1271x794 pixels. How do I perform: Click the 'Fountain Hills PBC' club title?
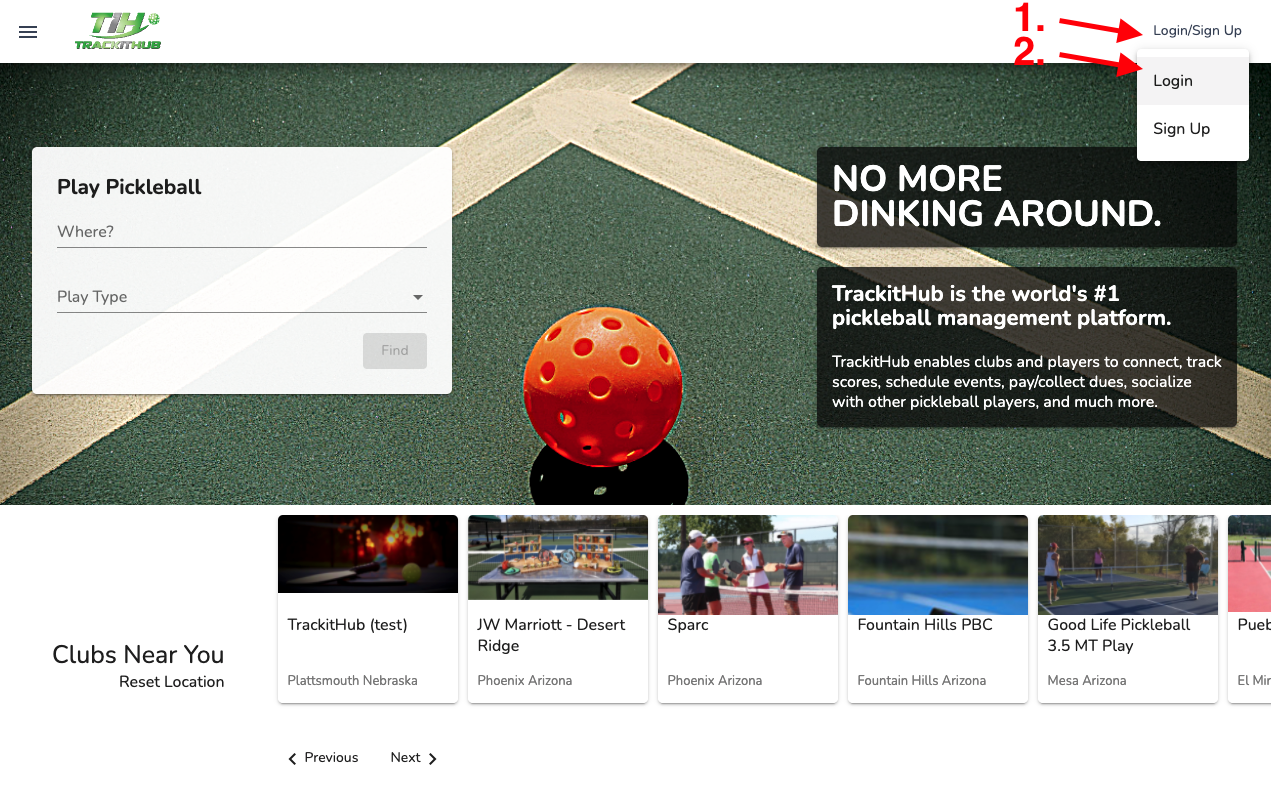(925, 625)
